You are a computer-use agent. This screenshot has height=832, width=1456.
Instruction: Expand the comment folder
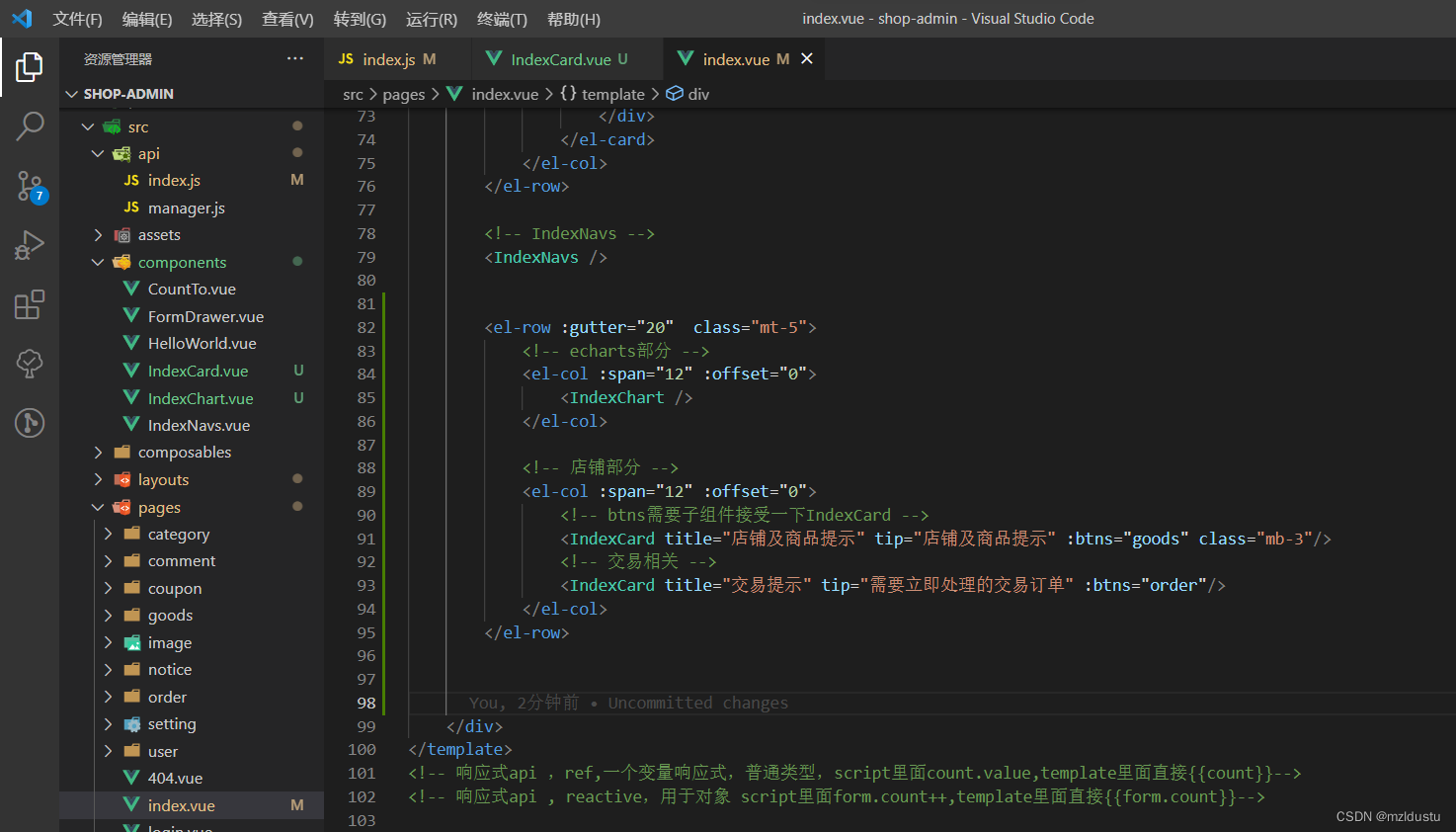point(108,560)
